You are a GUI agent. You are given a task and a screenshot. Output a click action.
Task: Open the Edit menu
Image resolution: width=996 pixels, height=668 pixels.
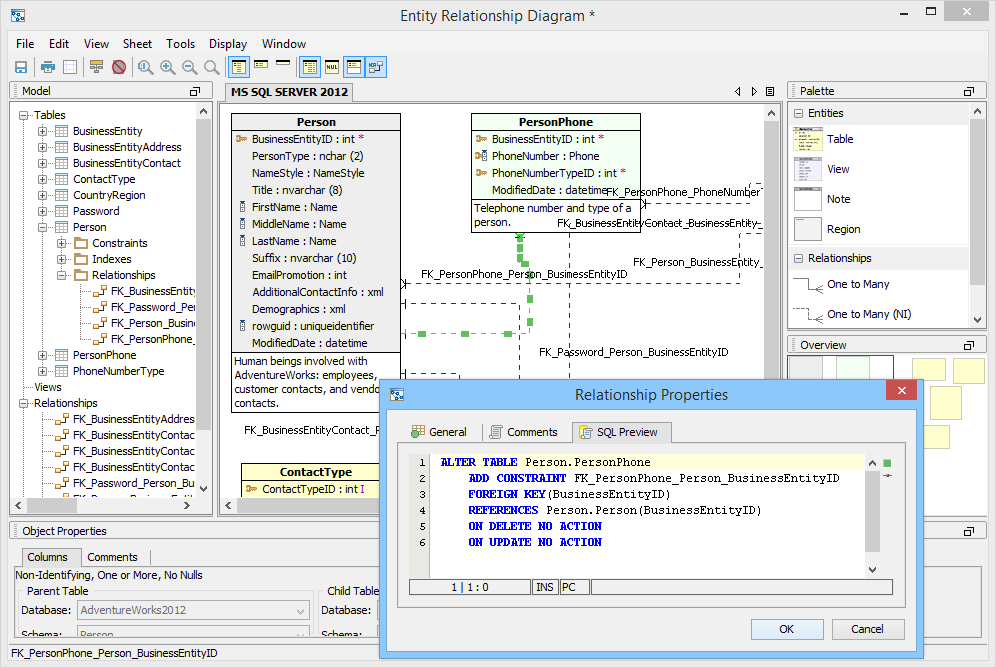pyautogui.click(x=59, y=44)
